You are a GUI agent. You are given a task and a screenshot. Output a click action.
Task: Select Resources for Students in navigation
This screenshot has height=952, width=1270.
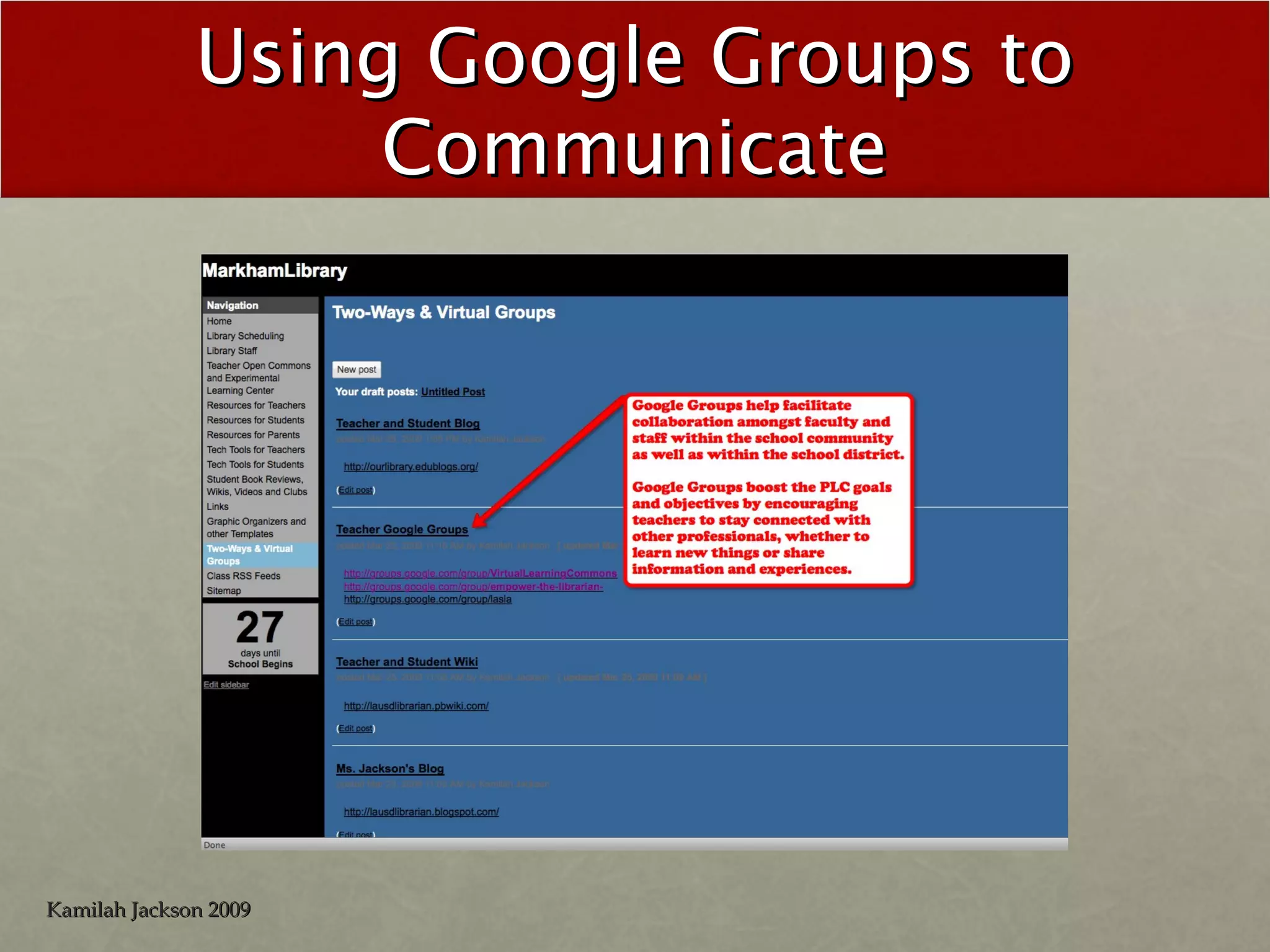pyautogui.click(x=255, y=420)
